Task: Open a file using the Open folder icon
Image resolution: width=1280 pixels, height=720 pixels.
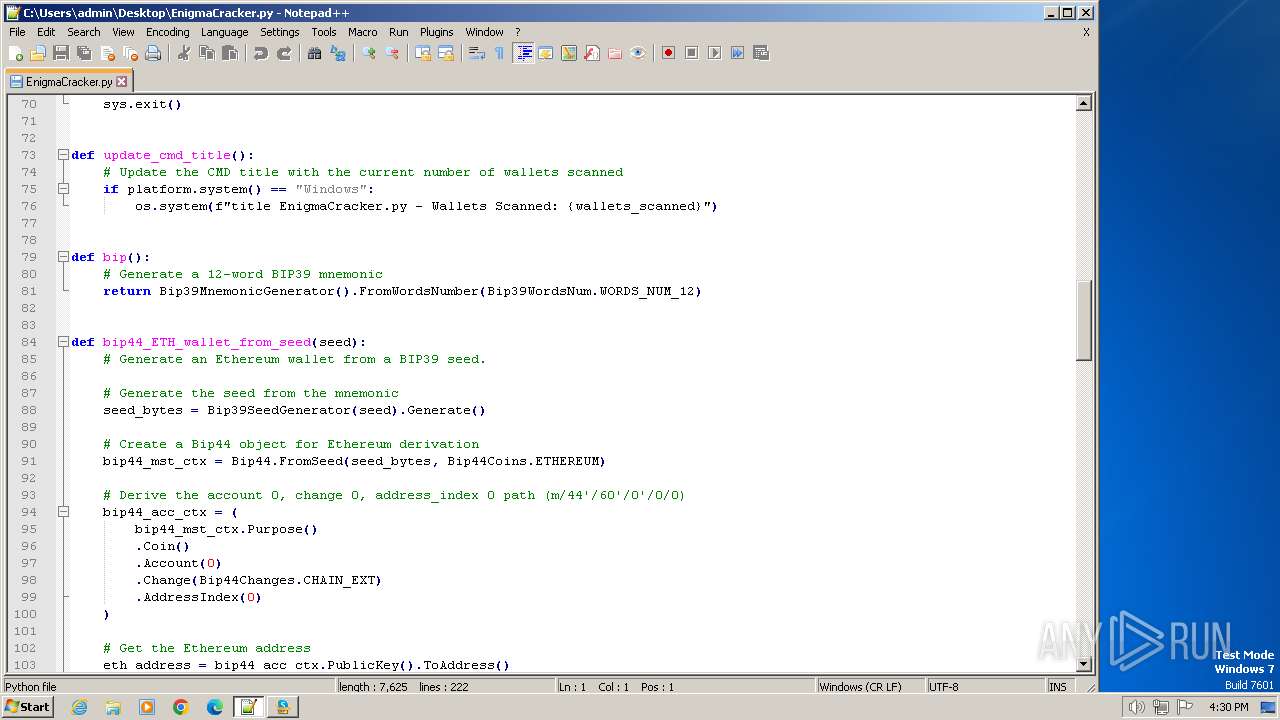Action: (38, 53)
